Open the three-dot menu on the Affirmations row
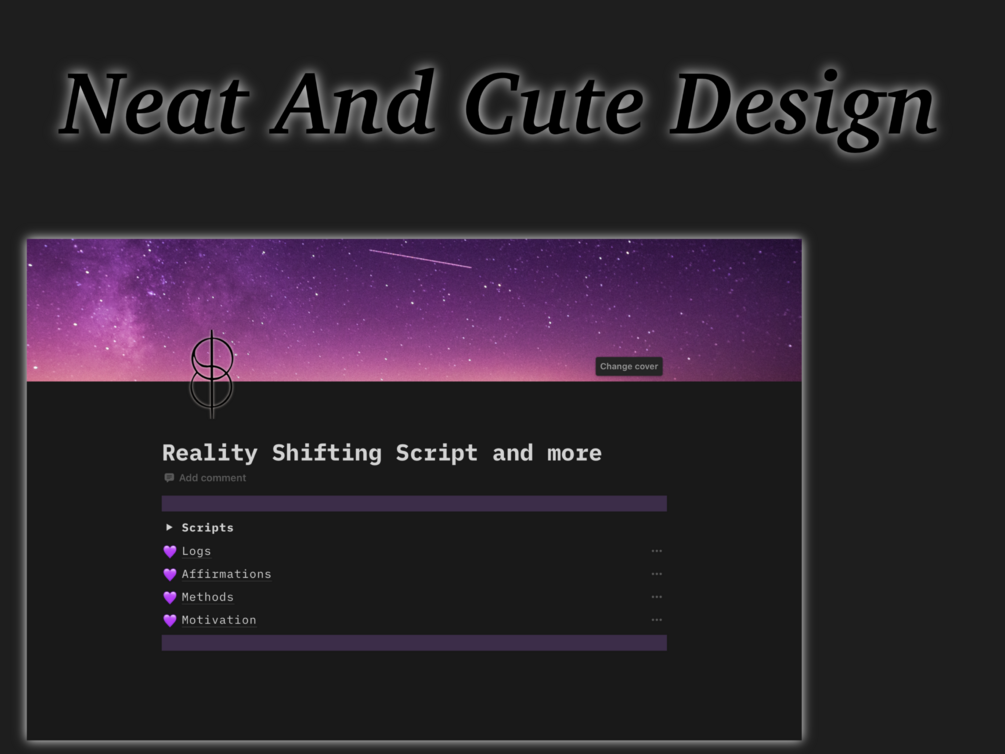The image size is (1005, 754). [656, 574]
